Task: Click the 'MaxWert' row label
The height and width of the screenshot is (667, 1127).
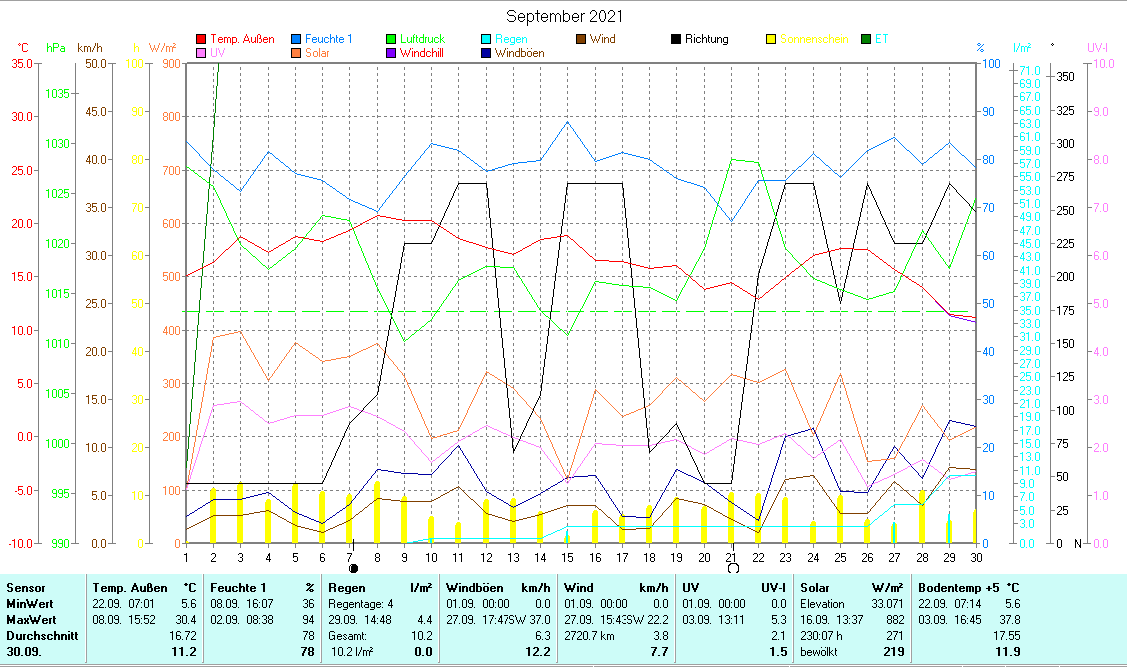Action: (31, 620)
